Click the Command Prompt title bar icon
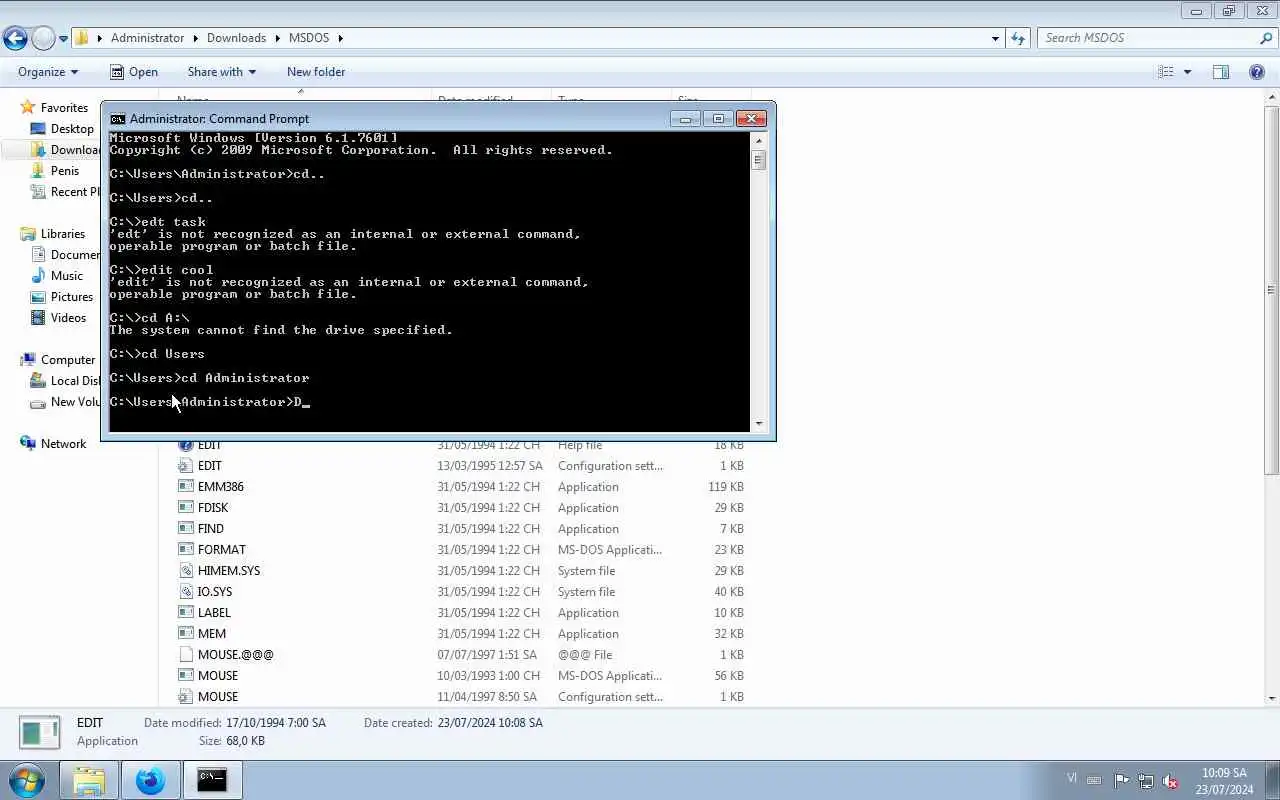The image size is (1280, 800). tap(117, 118)
